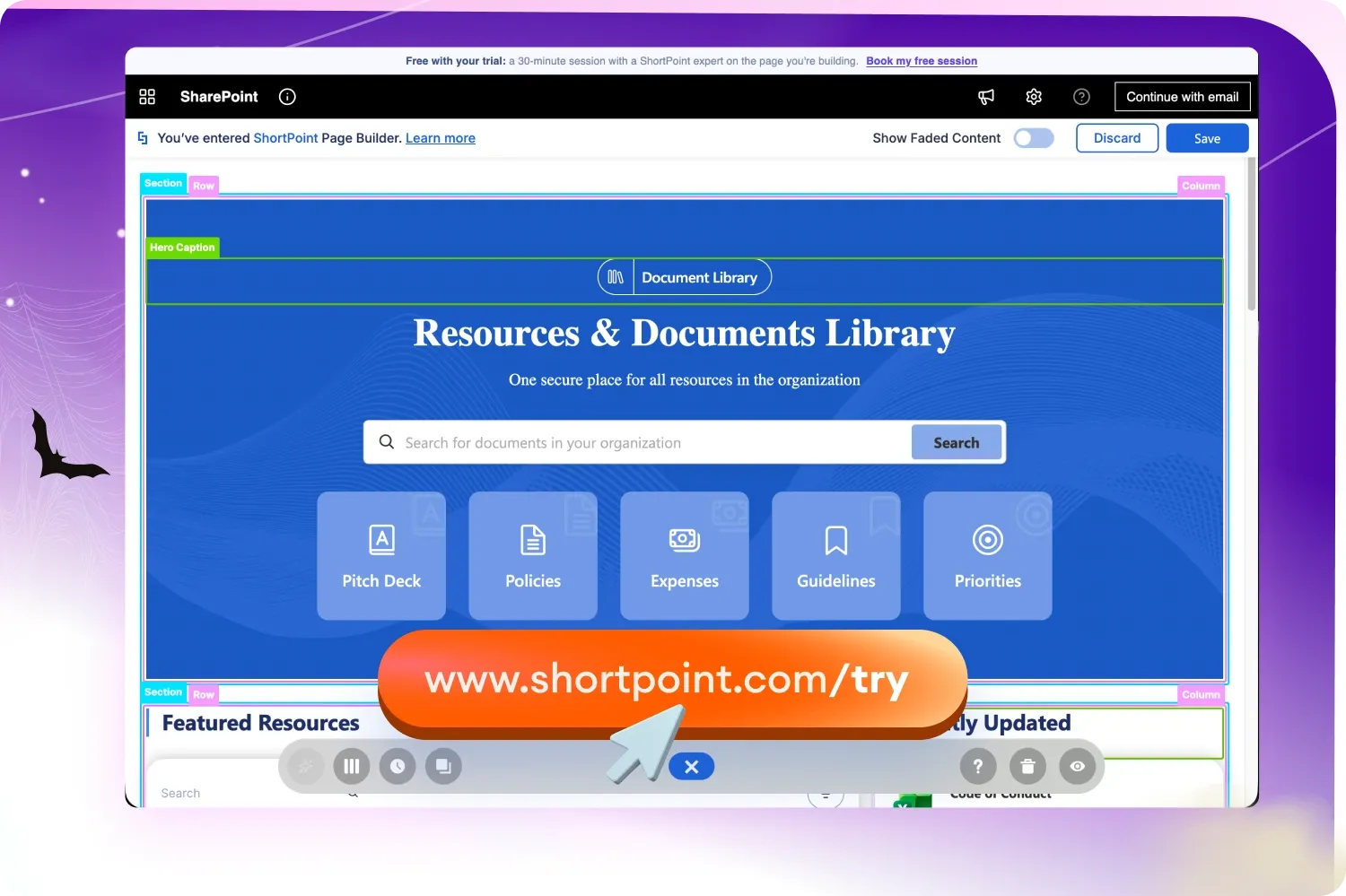Select the top Column tag

point(1201,186)
